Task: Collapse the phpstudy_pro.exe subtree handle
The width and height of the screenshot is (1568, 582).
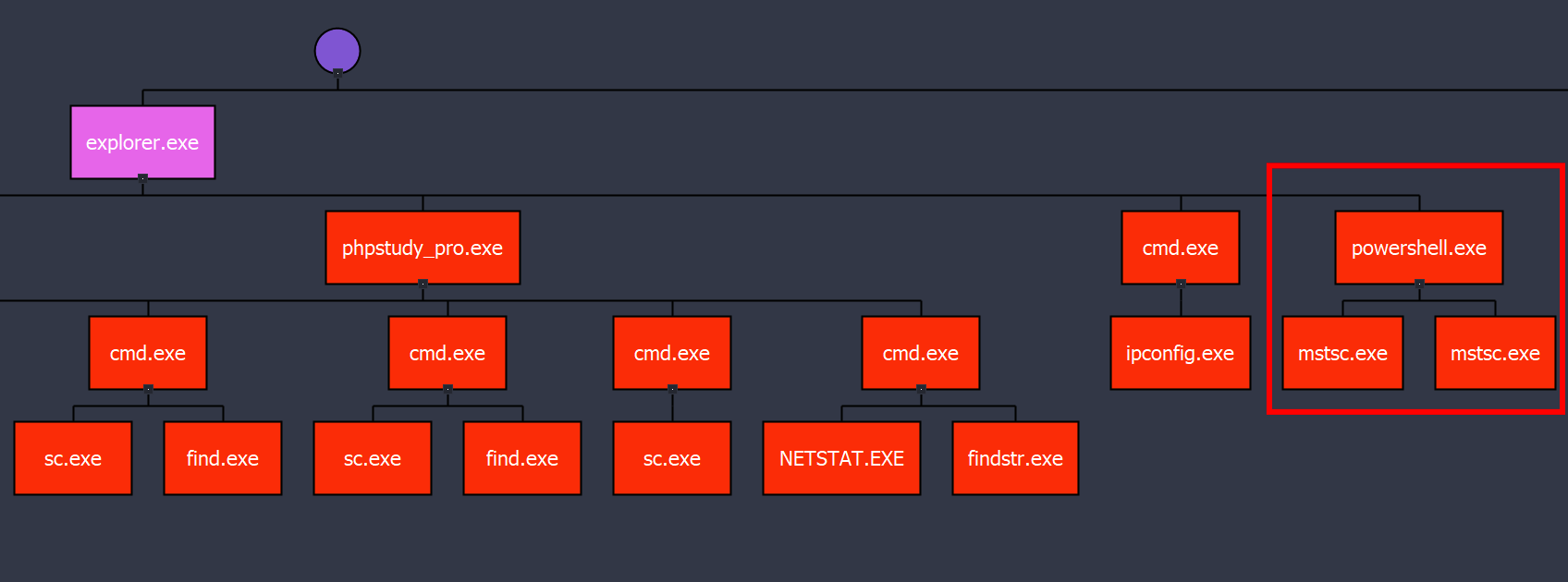Action: [x=423, y=283]
